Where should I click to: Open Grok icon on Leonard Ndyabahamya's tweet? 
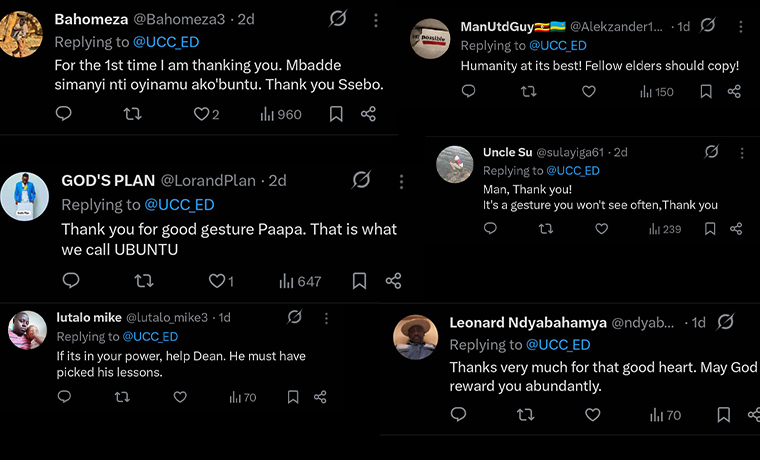726,322
